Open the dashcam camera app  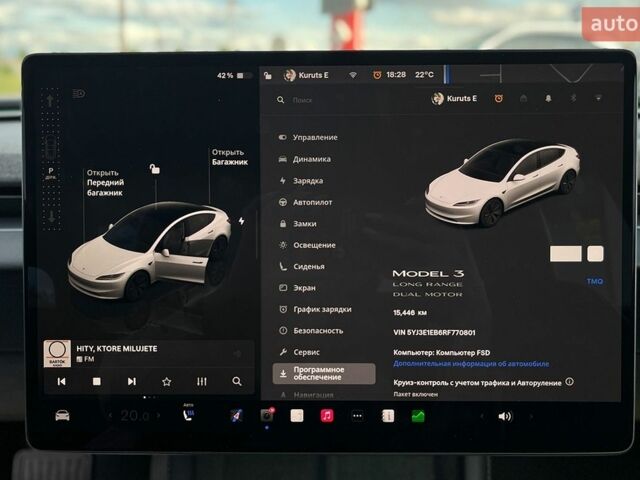click(x=267, y=416)
